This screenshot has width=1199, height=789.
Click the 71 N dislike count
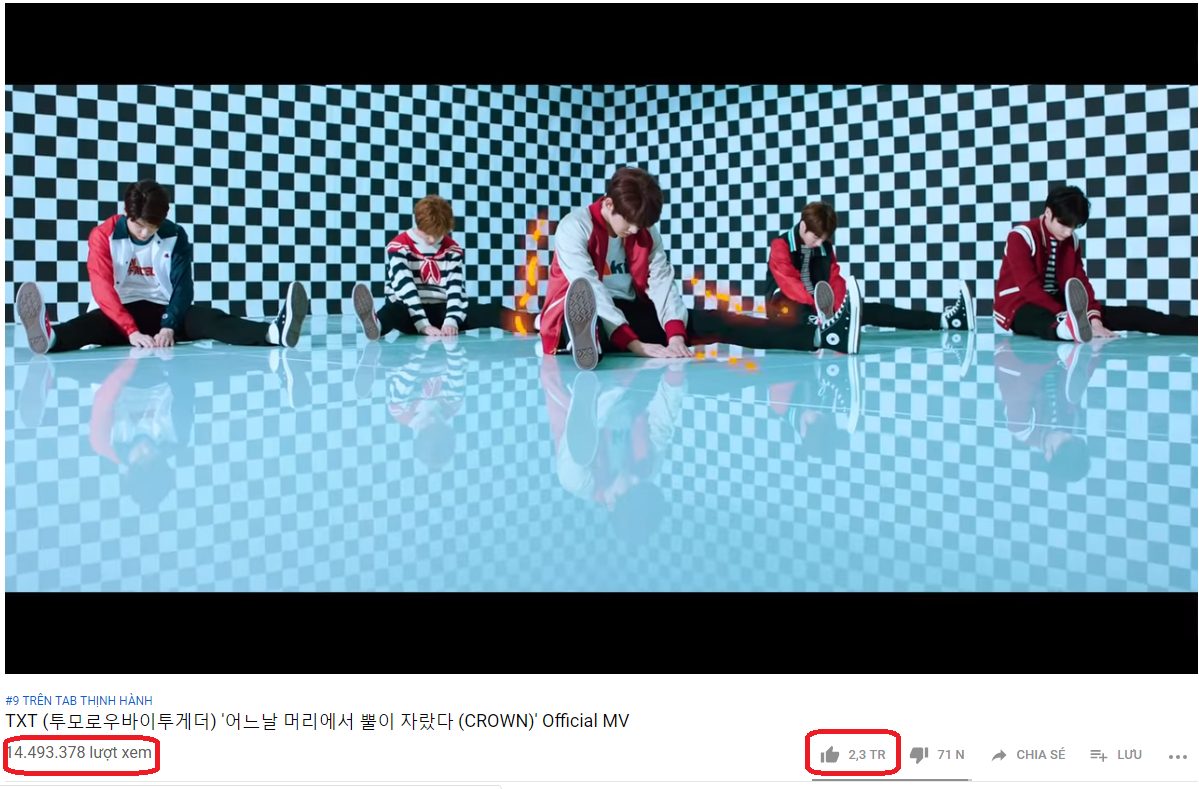(x=950, y=755)
